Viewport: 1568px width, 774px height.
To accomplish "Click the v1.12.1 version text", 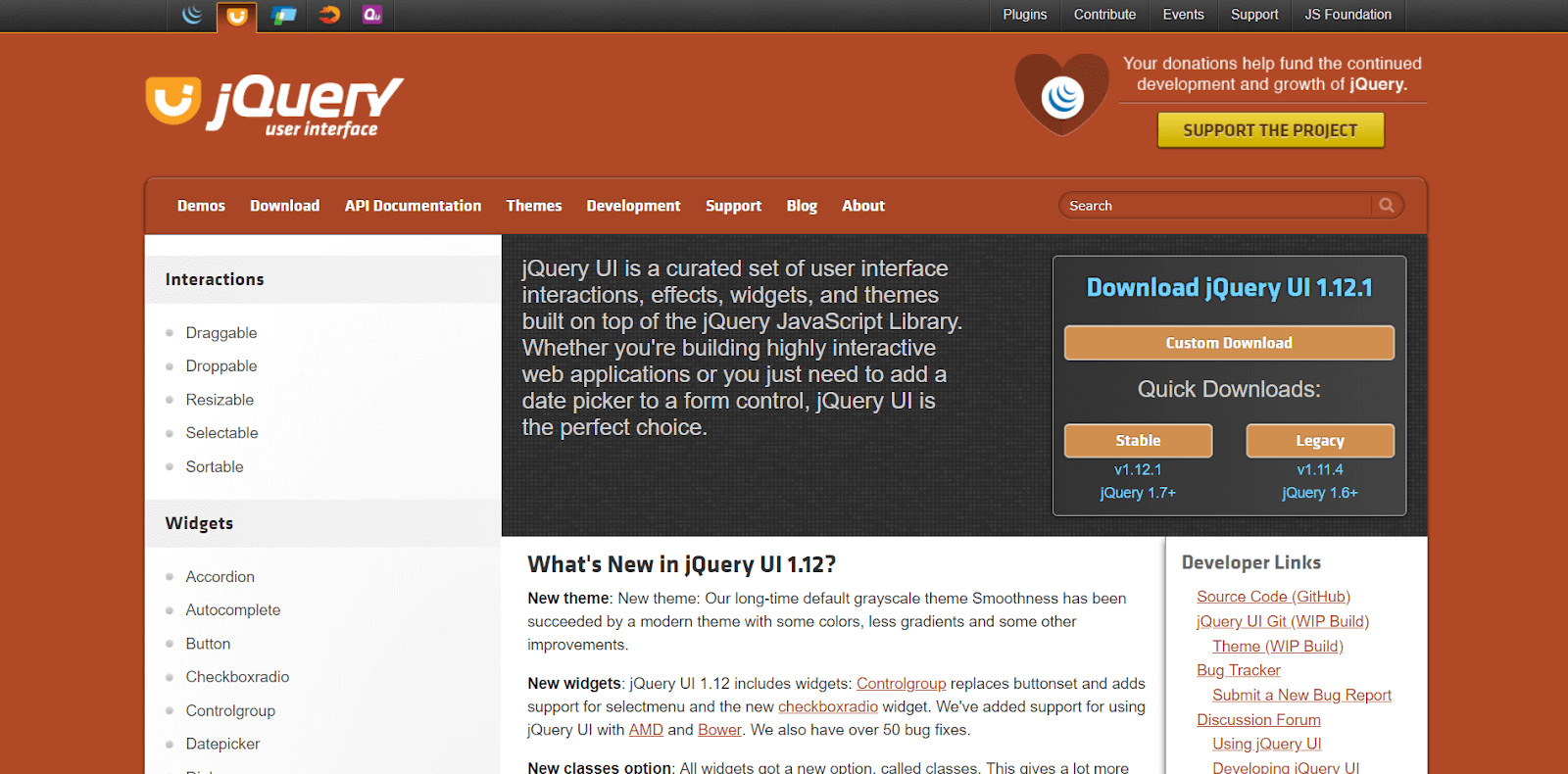I will tap(1138, 470).
